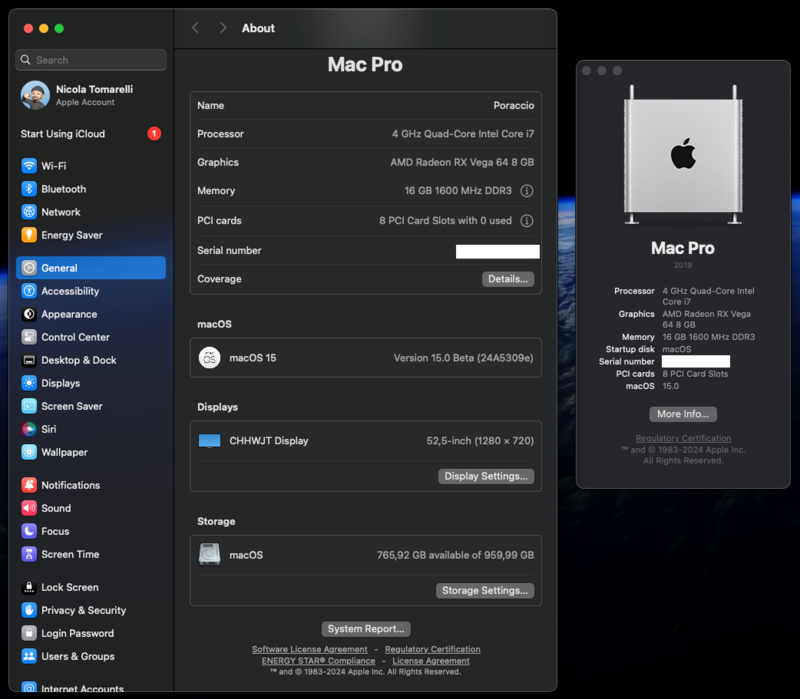Click the Search field in sidebar
The width and height of the screenshot is (800, 699).
coord(91,60)
